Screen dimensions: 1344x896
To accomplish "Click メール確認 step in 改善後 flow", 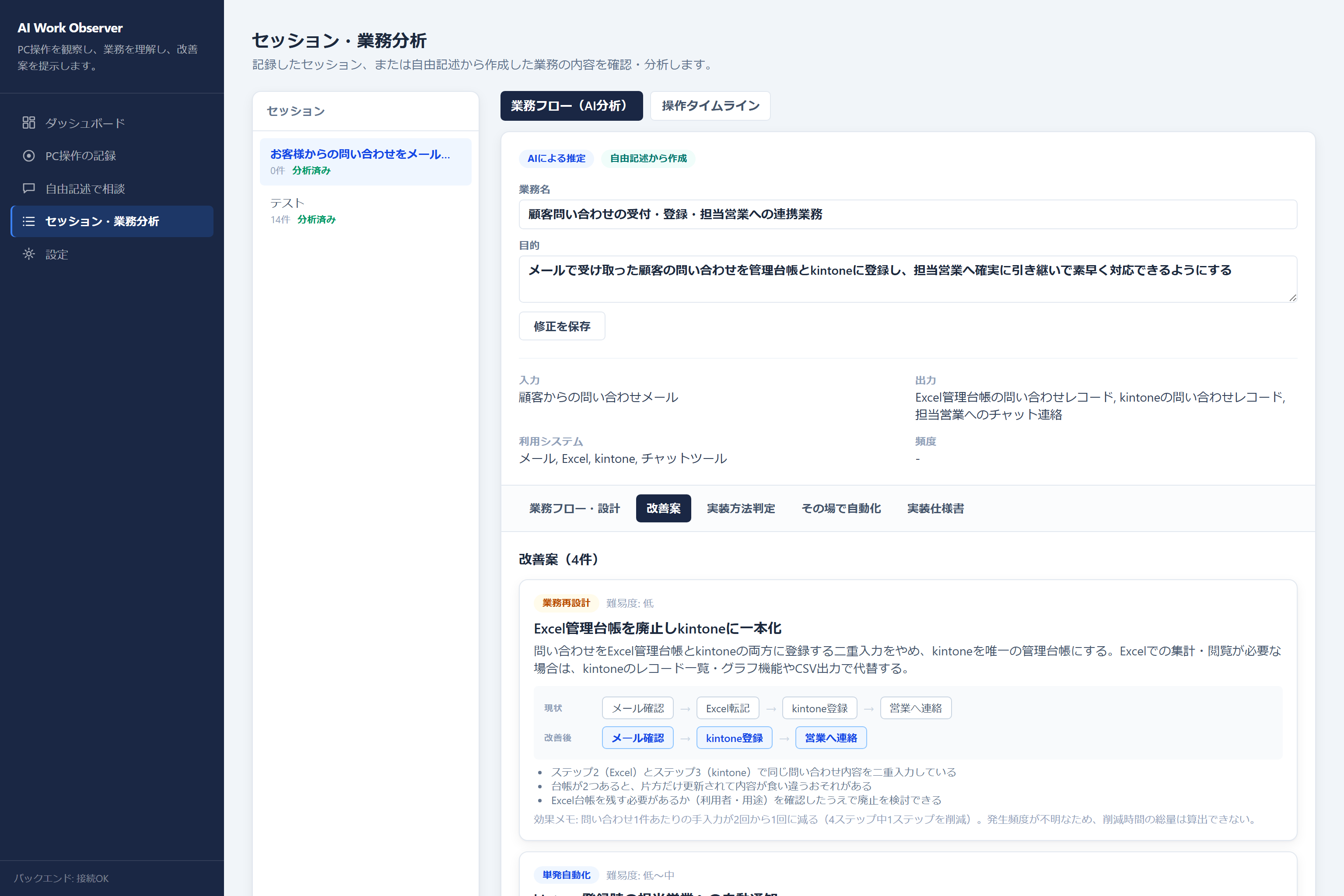I will point(638,738).
